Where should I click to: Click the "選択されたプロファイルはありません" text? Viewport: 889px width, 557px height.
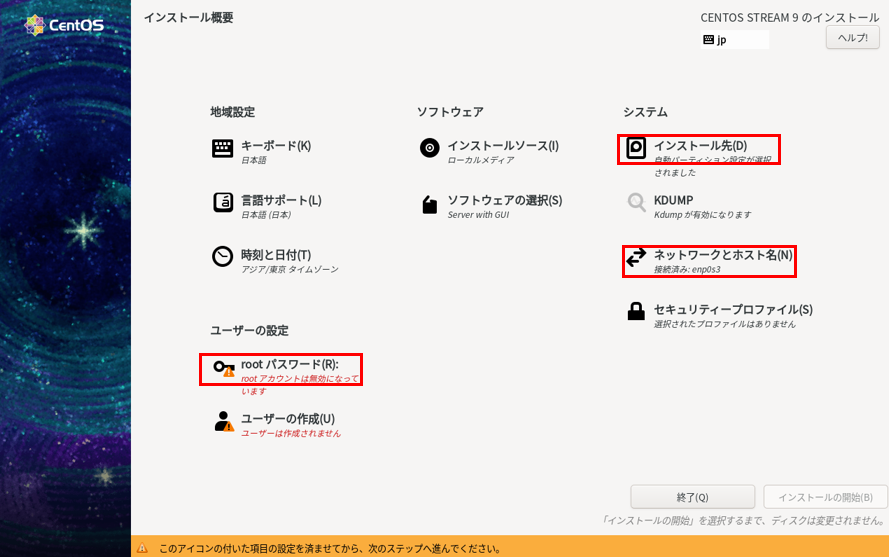coord(725,324)
